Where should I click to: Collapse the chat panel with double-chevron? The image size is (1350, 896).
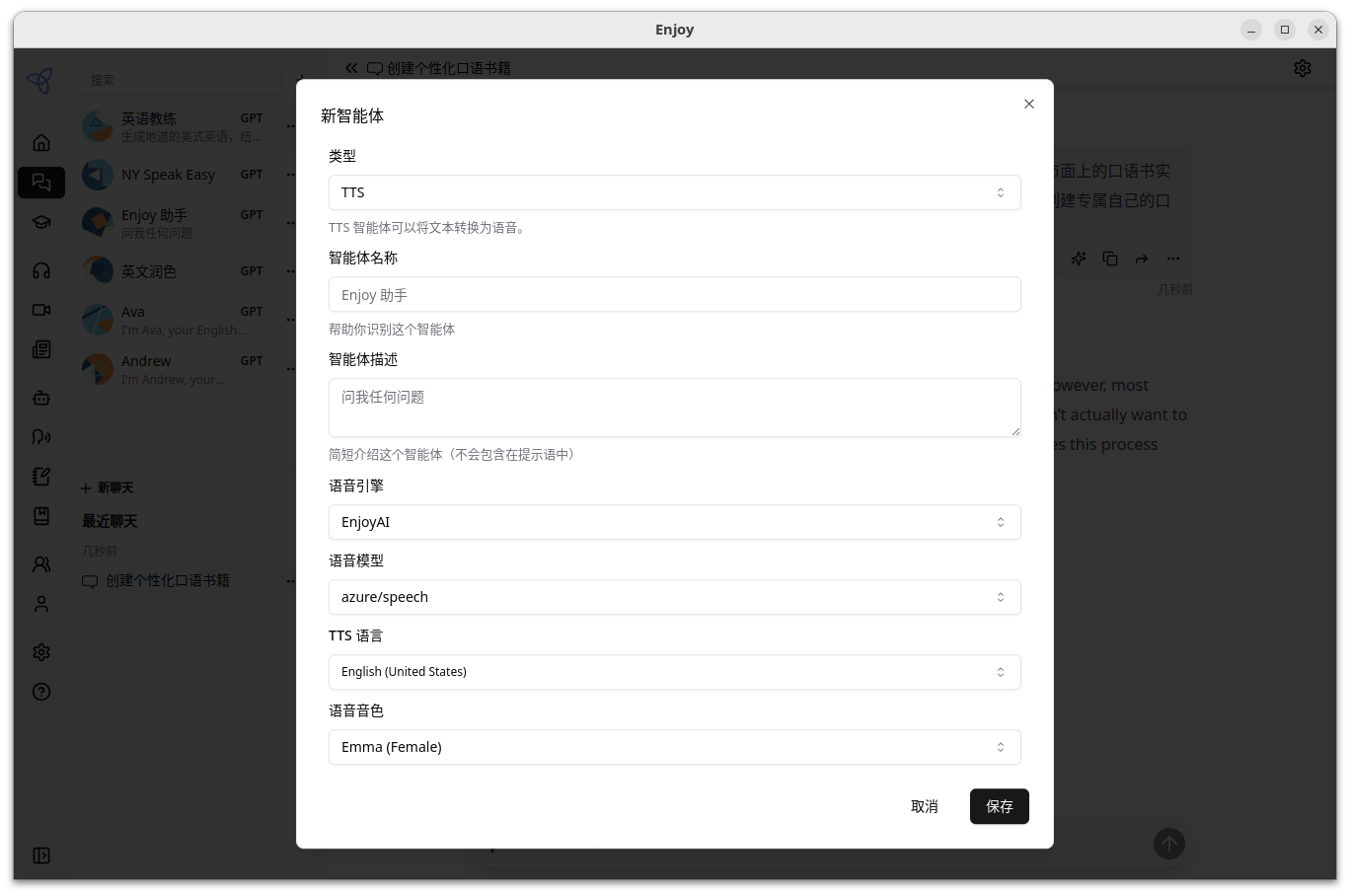point(350,68)
